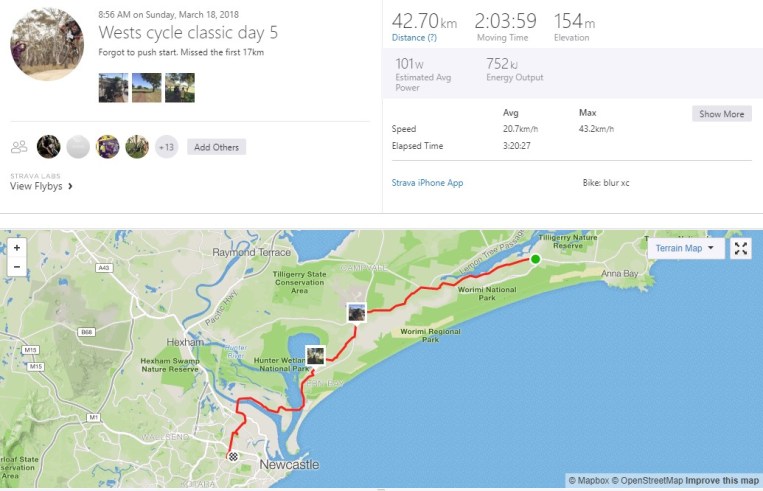
Task: Zoom in on the map
Action: [16, 248]
